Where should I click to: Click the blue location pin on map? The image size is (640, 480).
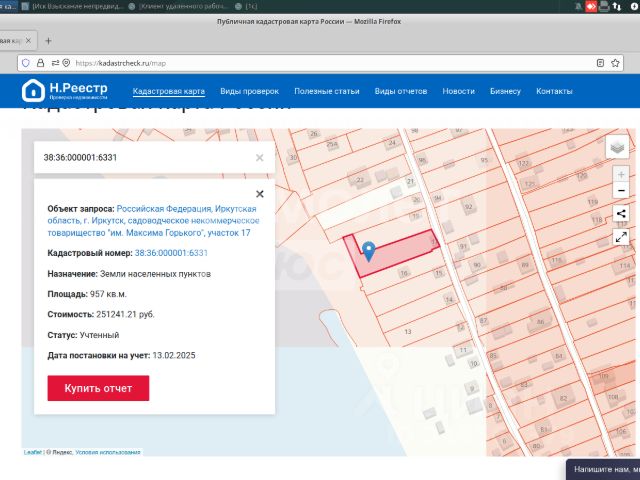369,251
